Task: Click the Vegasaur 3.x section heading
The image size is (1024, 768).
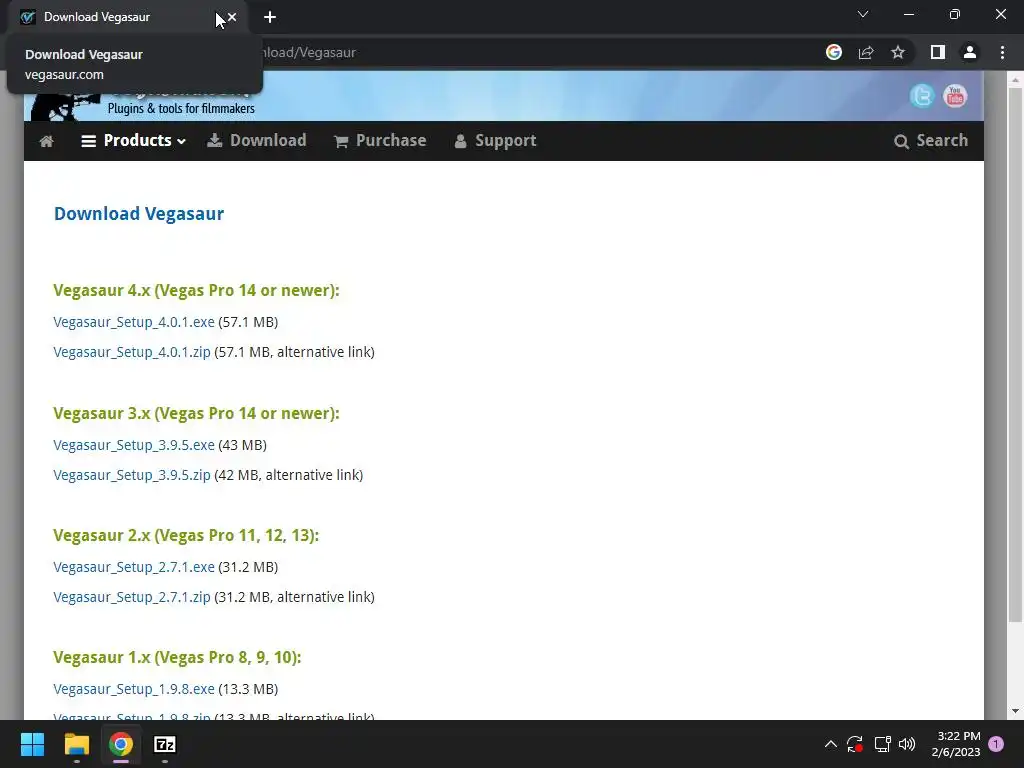Action: 196,413
